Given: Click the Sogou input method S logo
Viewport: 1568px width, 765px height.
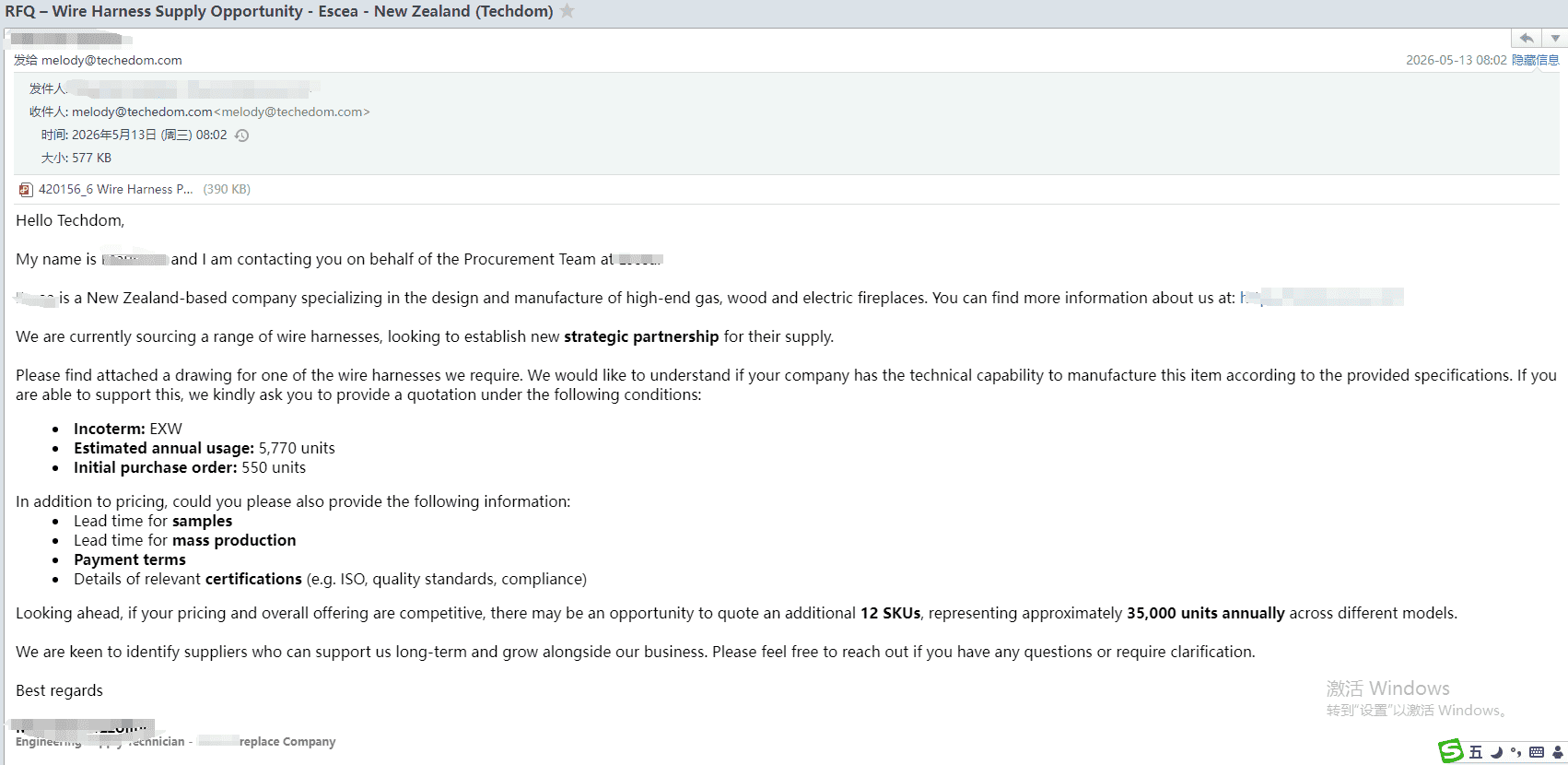Looking at the screenshot, I should (x=1451, y=751).
